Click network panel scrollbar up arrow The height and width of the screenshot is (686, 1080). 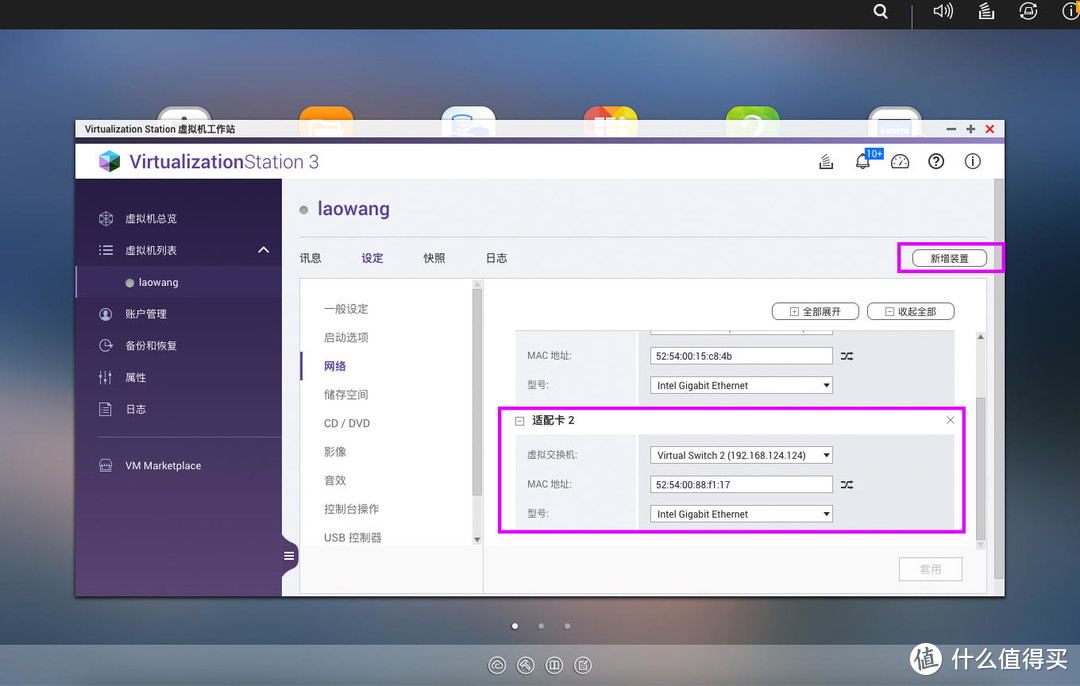pos(981,337)
